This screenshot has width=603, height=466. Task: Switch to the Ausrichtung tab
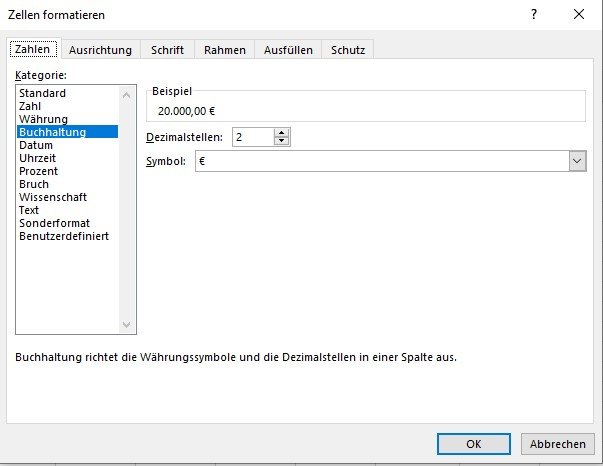pos(100,50)
